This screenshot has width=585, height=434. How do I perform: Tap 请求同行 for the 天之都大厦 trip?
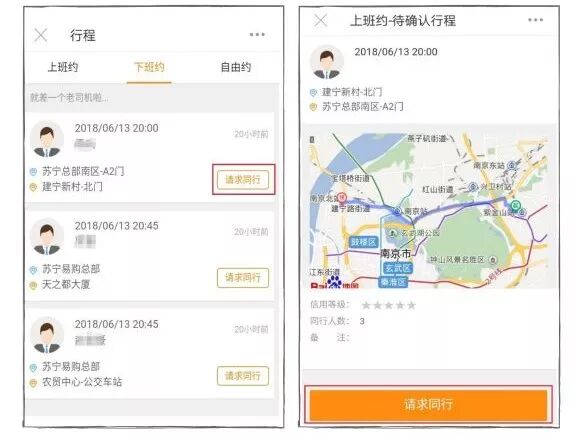pyautogui.click(x=243, y=278)
